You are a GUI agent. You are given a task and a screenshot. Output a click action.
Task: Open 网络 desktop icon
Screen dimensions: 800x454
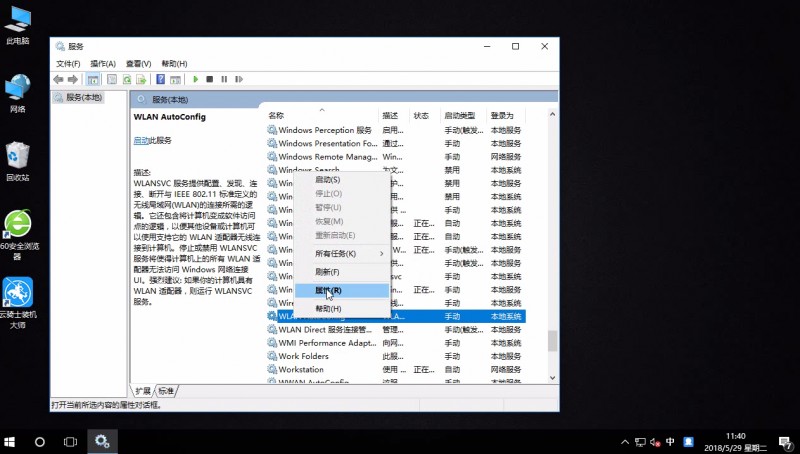pyautogui.click(x=18, y=93)
